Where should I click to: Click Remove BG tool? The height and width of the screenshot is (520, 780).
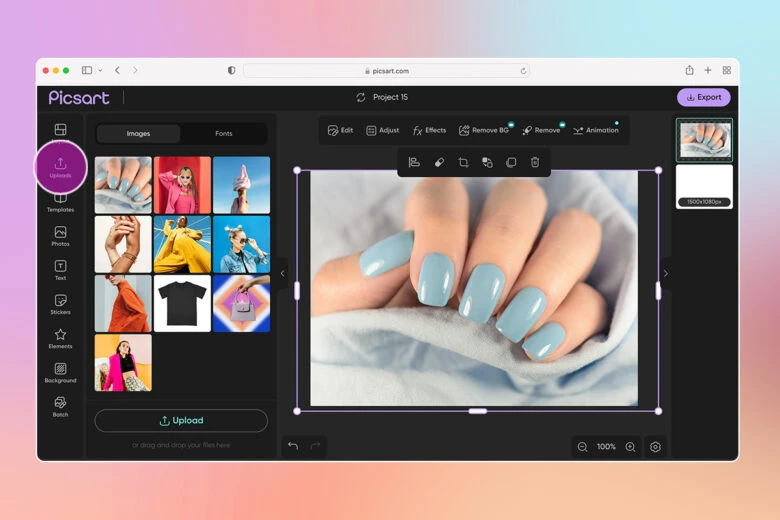pos(484,130)
